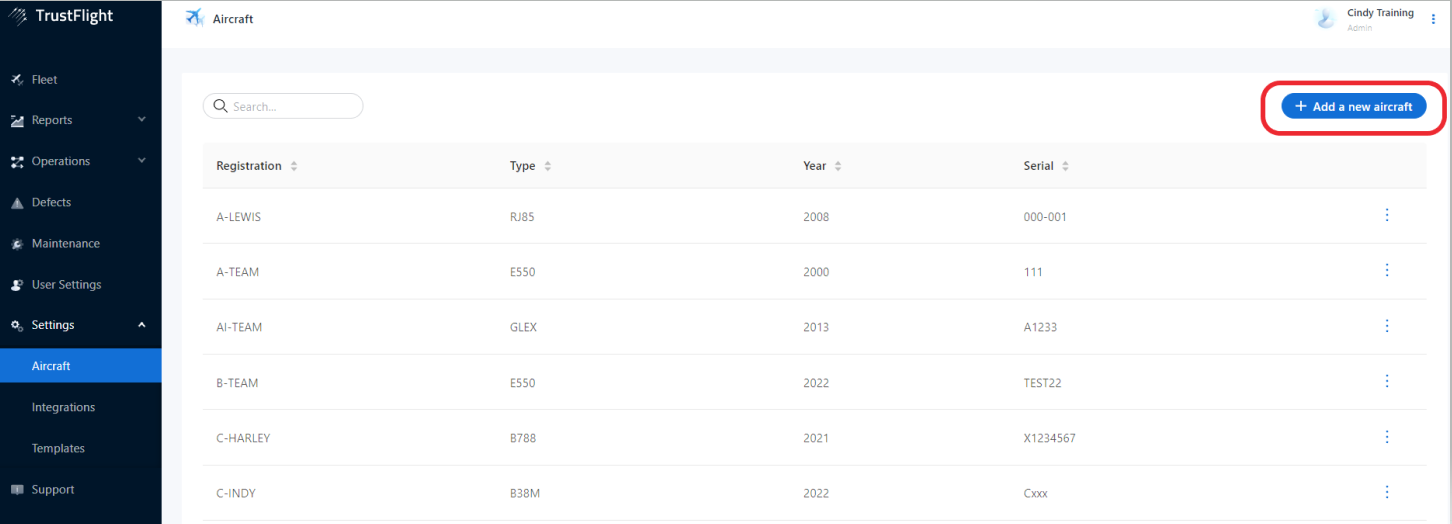Sort aircraft by Serial column arrows
Image resolution: width=1452 pixels, height=524 pixels.
pyautogui.click(x=1065, y=166)
